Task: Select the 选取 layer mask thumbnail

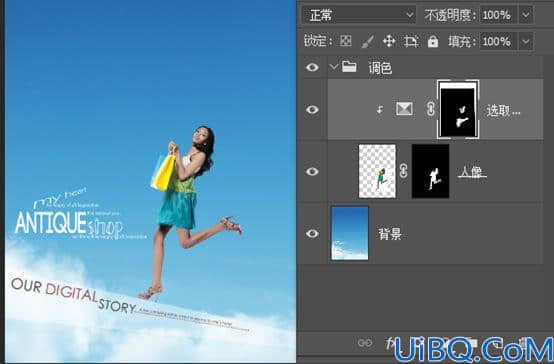Action: tap(458, 109)
